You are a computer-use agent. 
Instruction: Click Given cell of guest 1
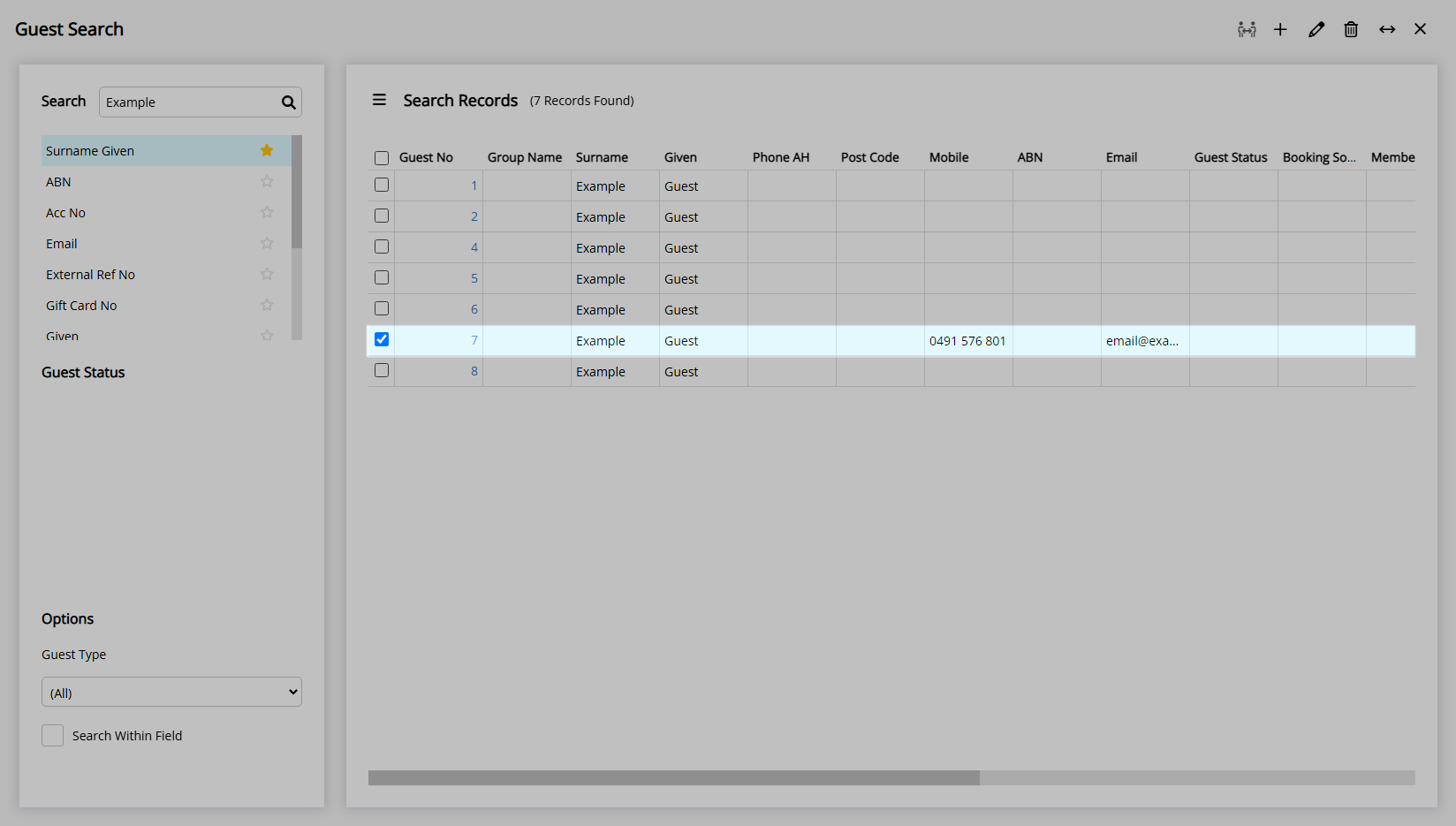point(703,186)
